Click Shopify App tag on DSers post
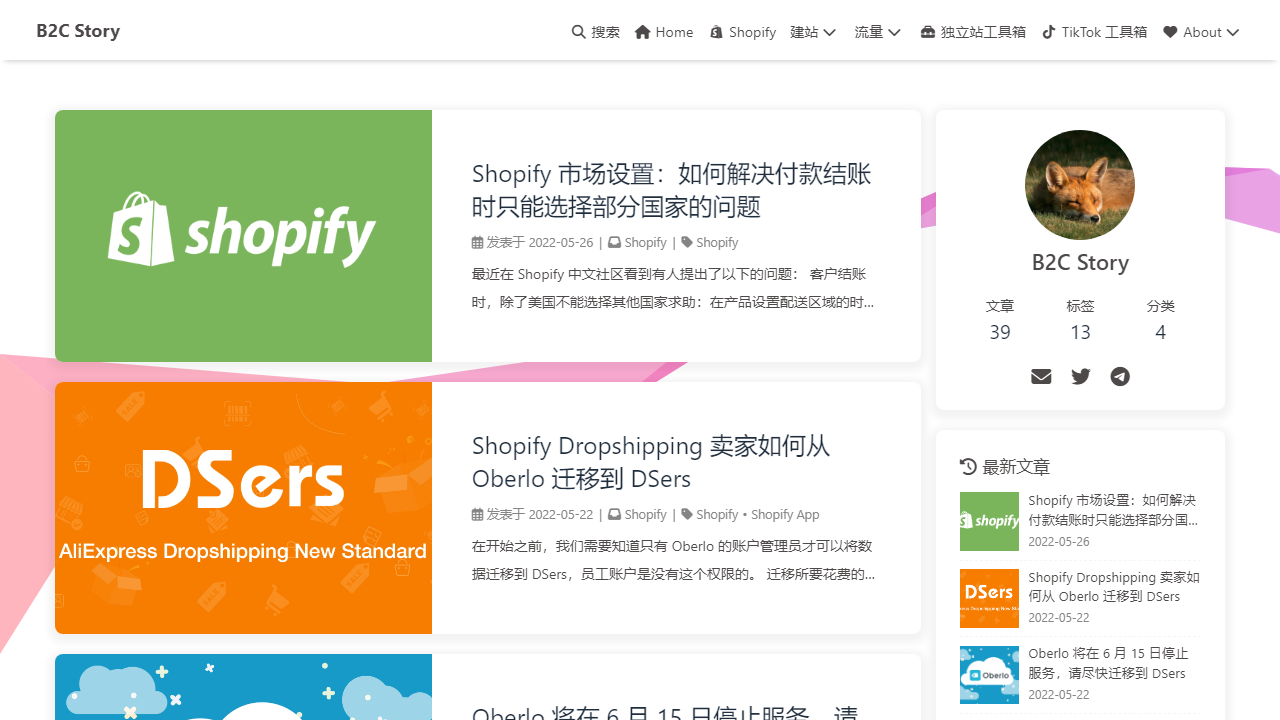 [785, 514]
